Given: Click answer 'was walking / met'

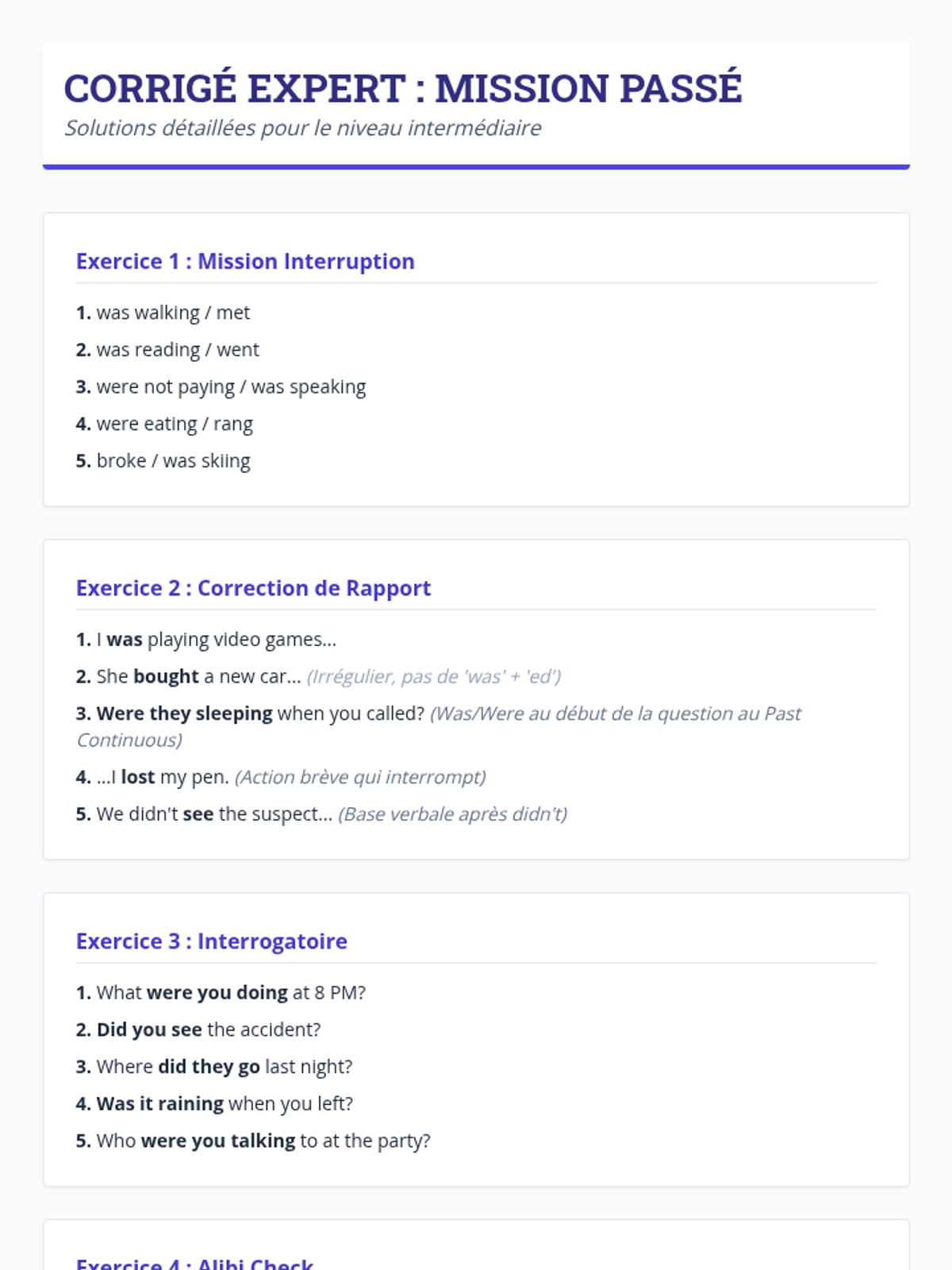Looking at the screenshot, I should click(172, 313).
